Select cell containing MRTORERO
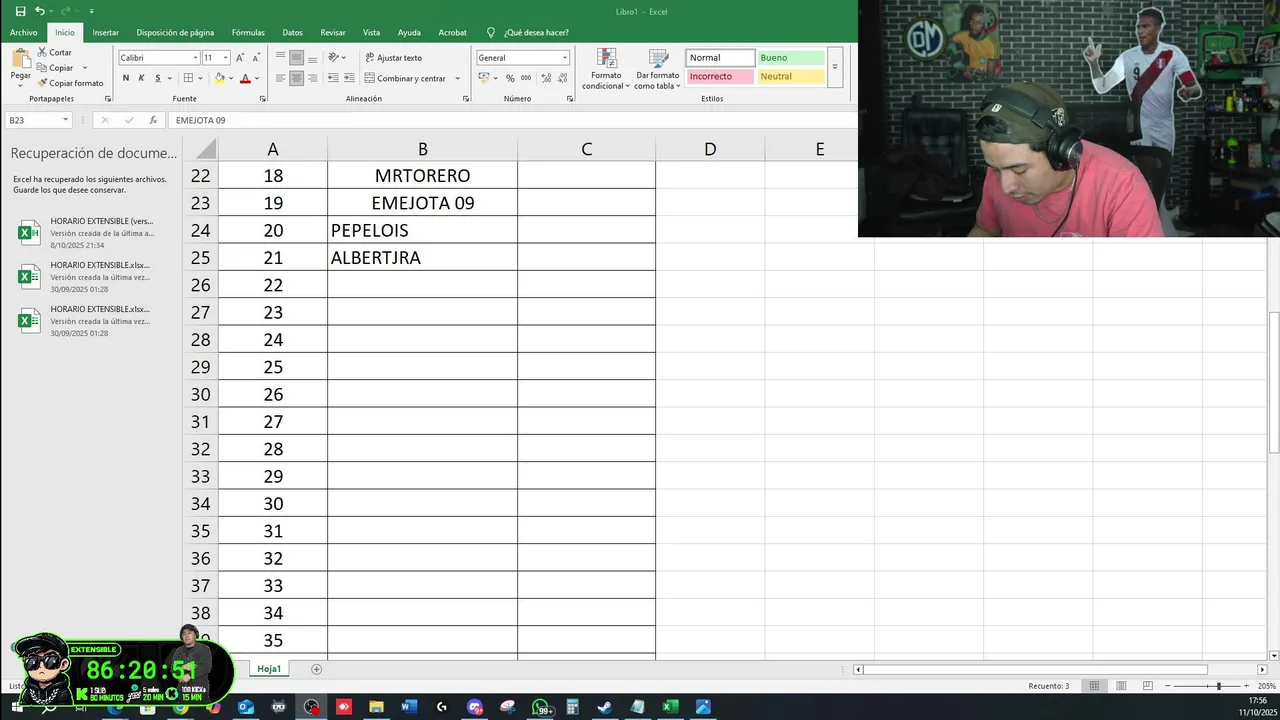Viewport: 1280px width, 720px height. [422, 176]
